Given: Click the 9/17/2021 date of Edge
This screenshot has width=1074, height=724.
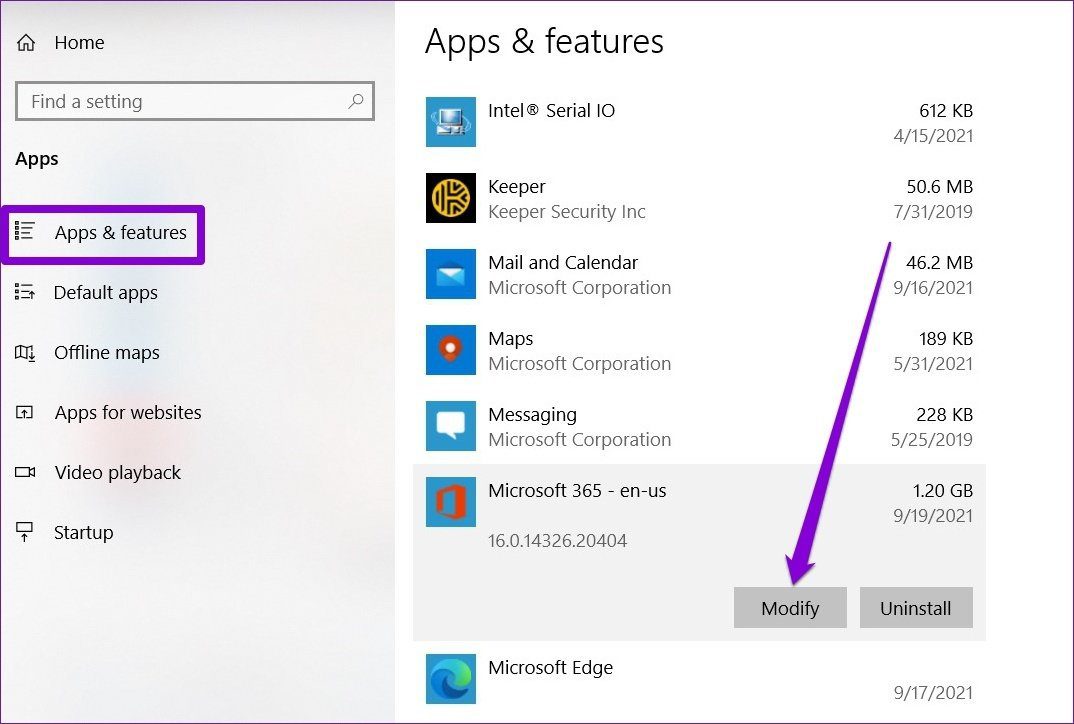Looking at the screenshot, I should 933,692.
